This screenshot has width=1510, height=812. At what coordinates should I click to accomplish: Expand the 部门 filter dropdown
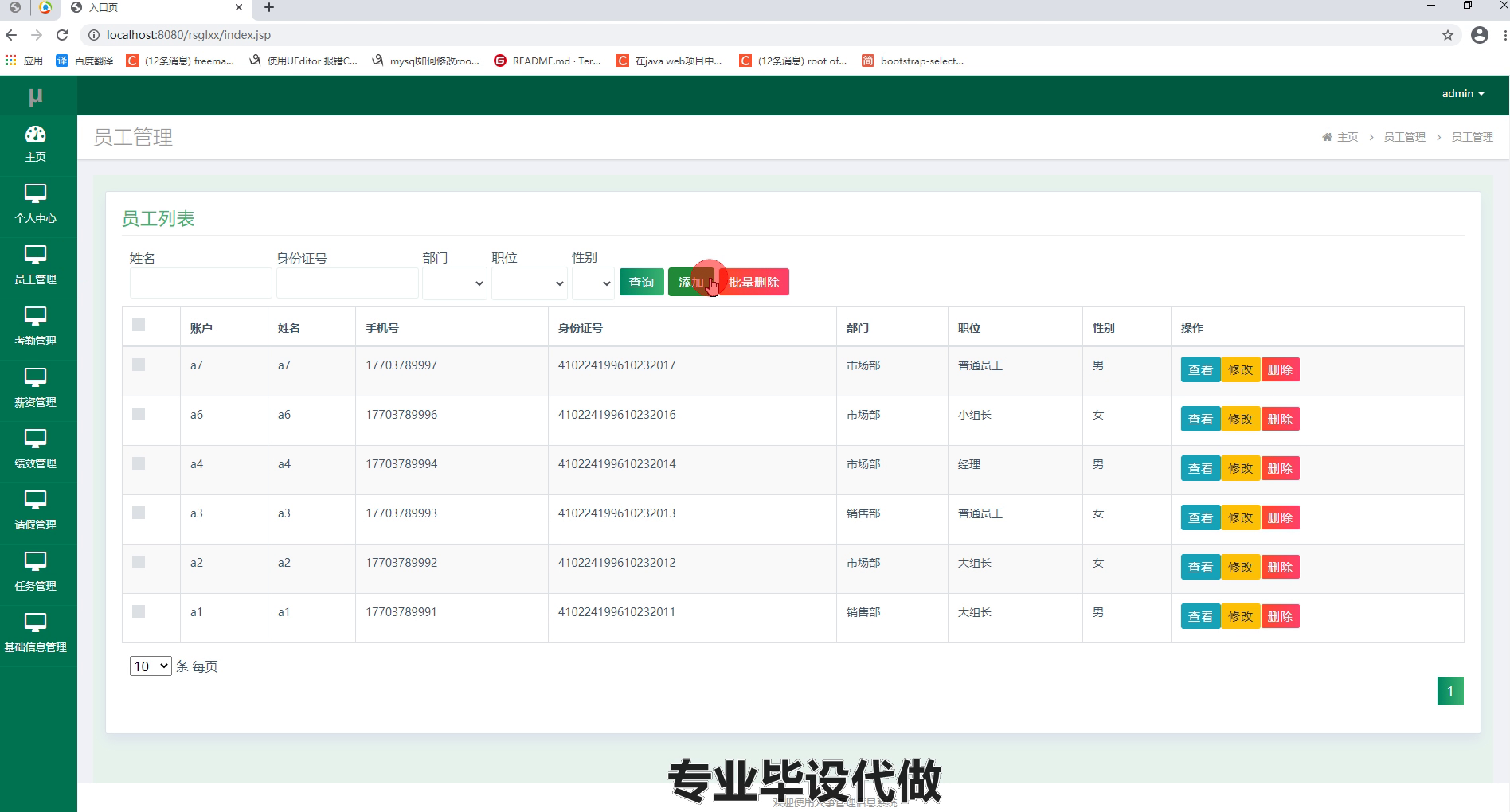click(454, 283)
